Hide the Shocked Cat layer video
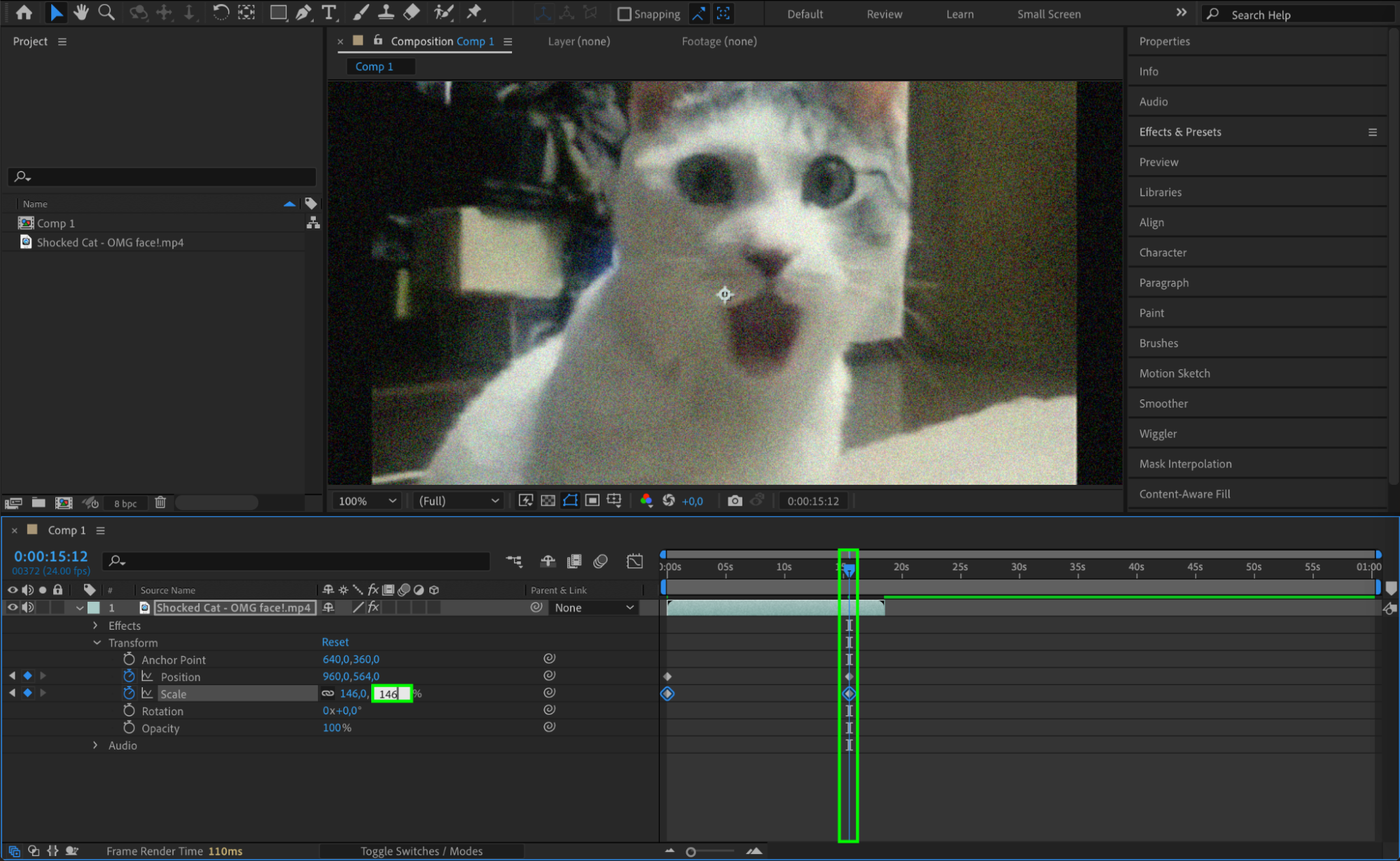This screenshot has height=861, width=1400. 12,607
